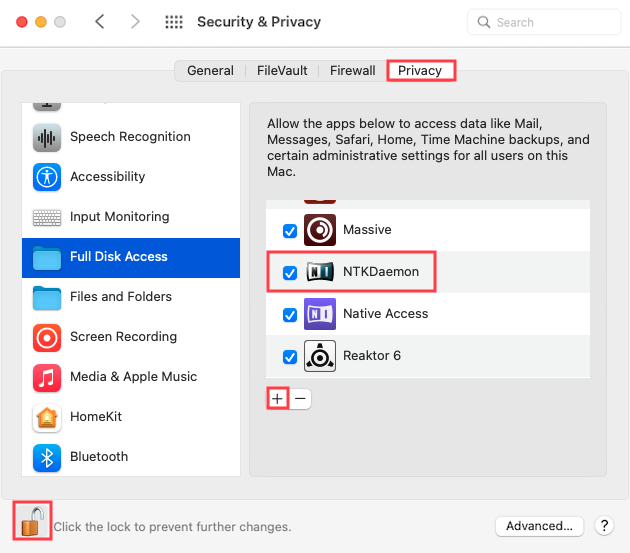The width and height of the screenshot is (630, 553).
Task: Click the Advanced… button
Action: (539, 526)
